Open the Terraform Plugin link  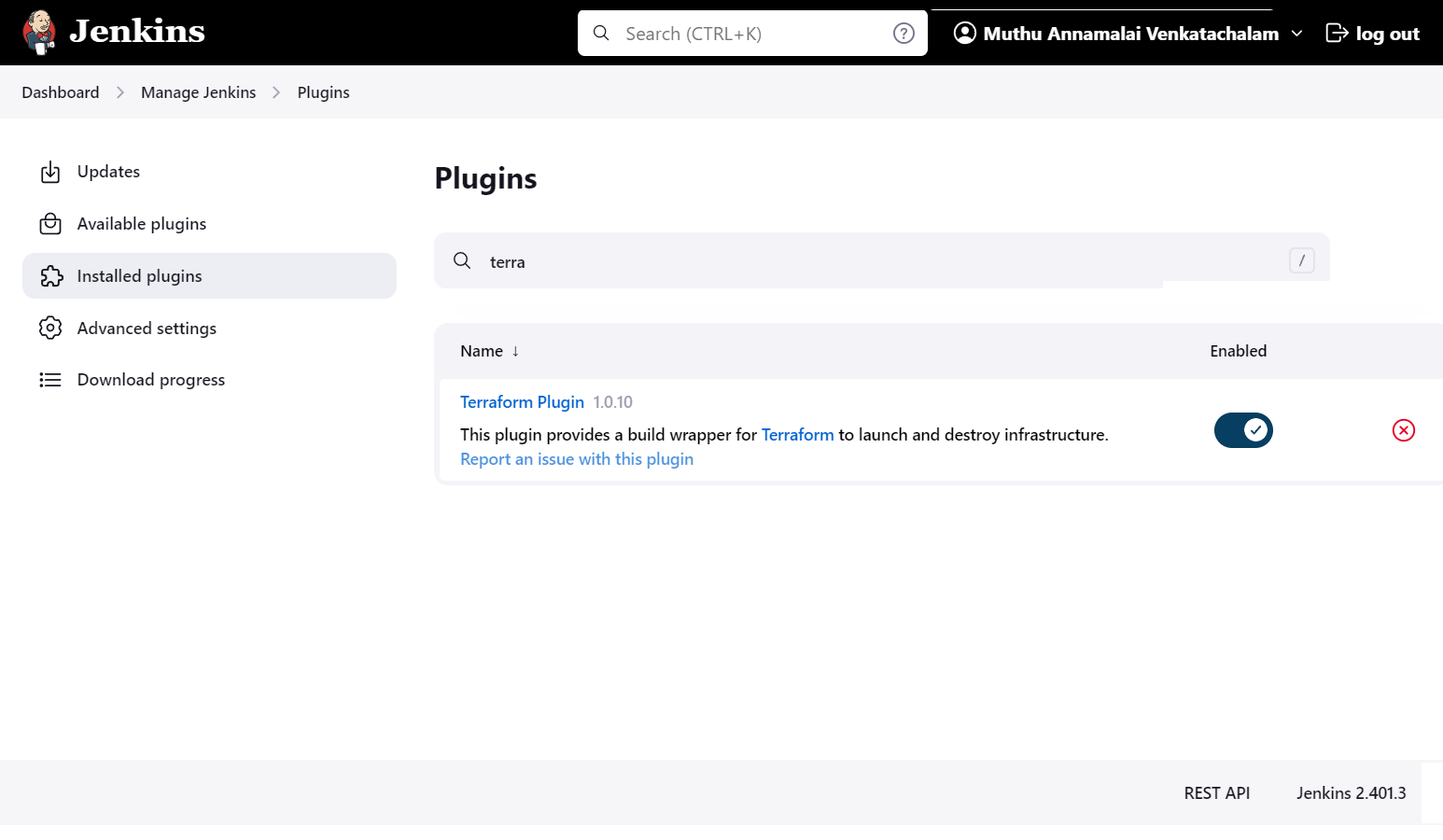tap(522, 402)
